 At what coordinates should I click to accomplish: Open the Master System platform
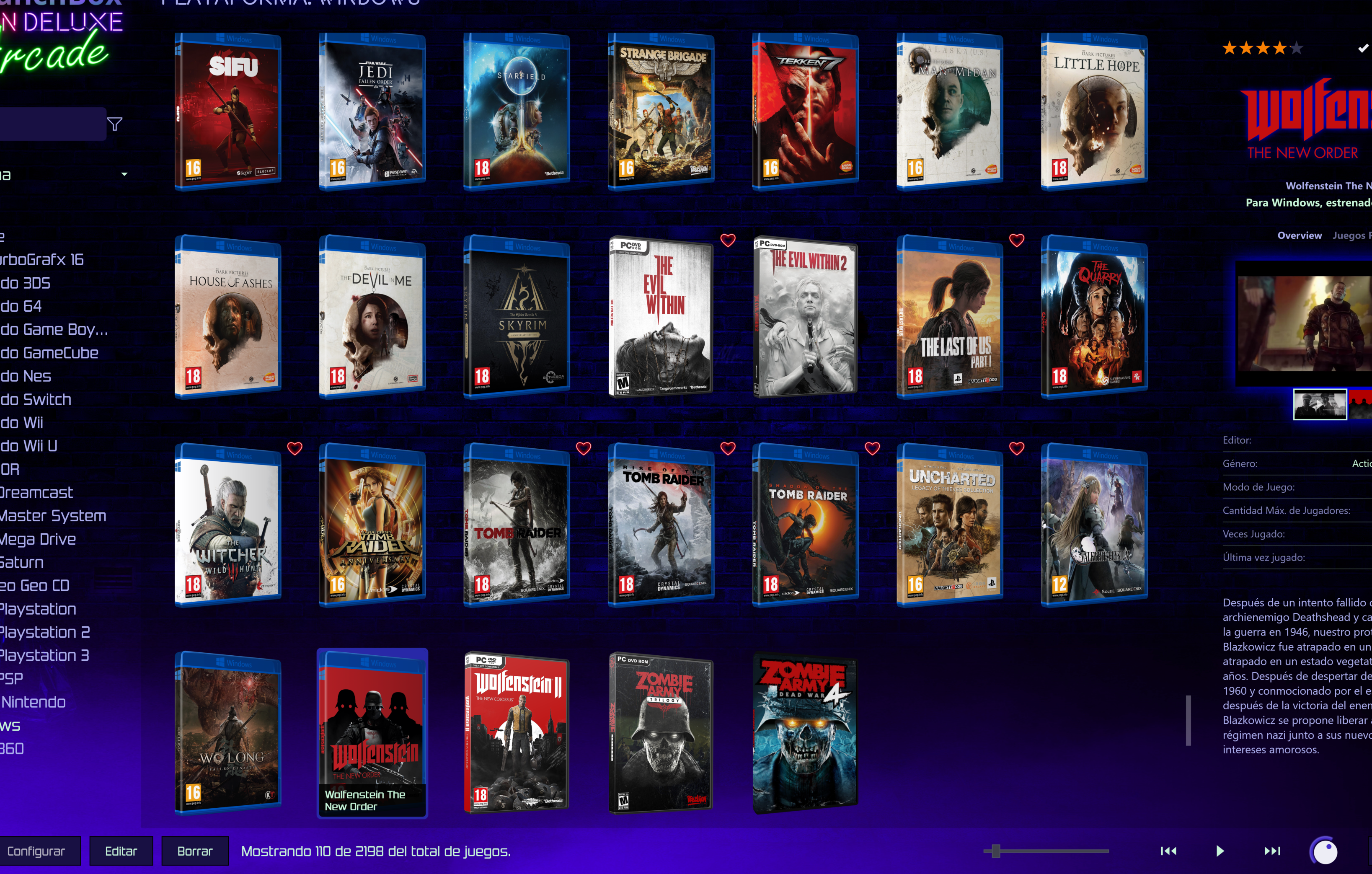pyautogui.click(x=53, y=516)
